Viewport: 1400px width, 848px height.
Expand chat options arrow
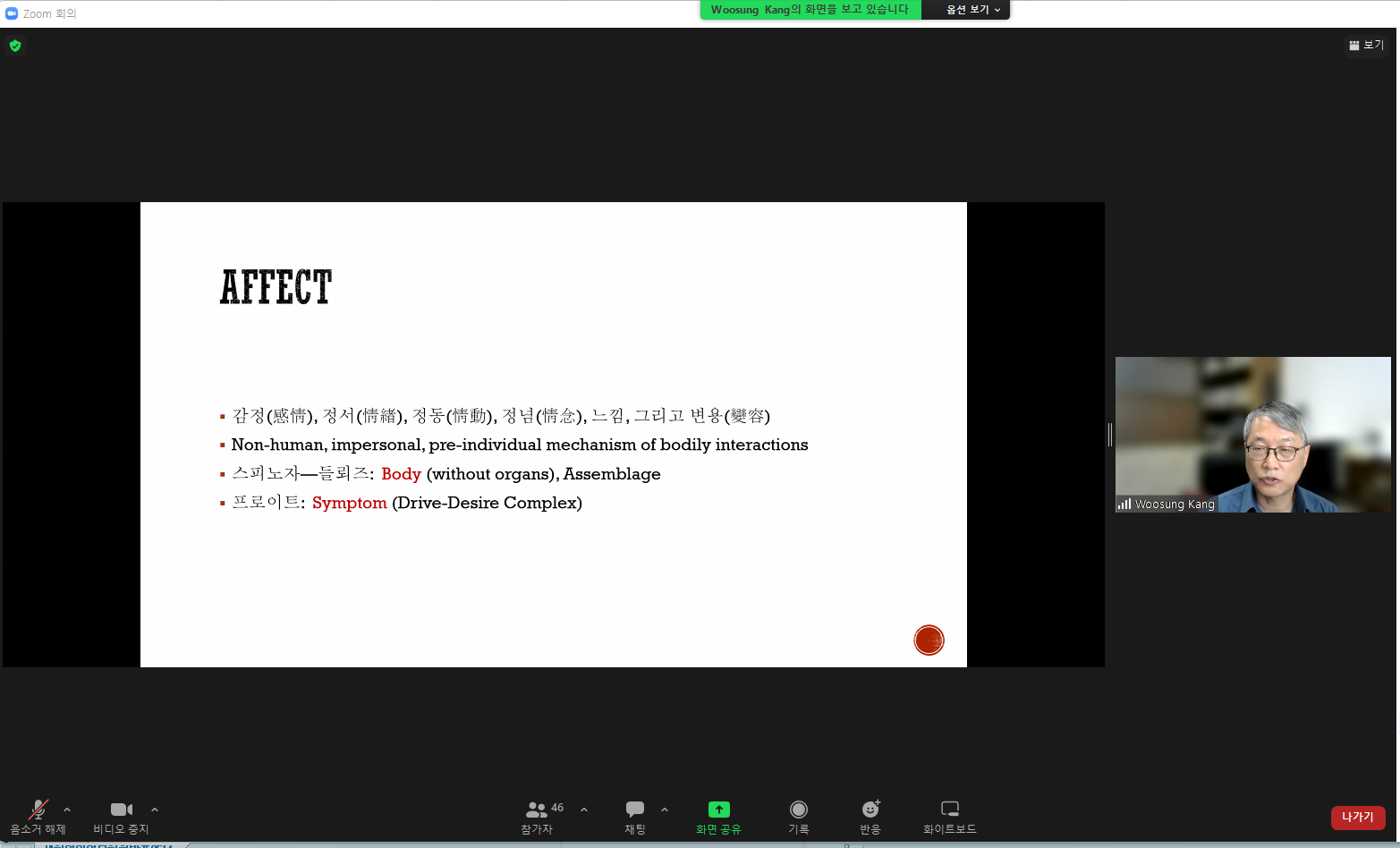click(x=665, y=810)
